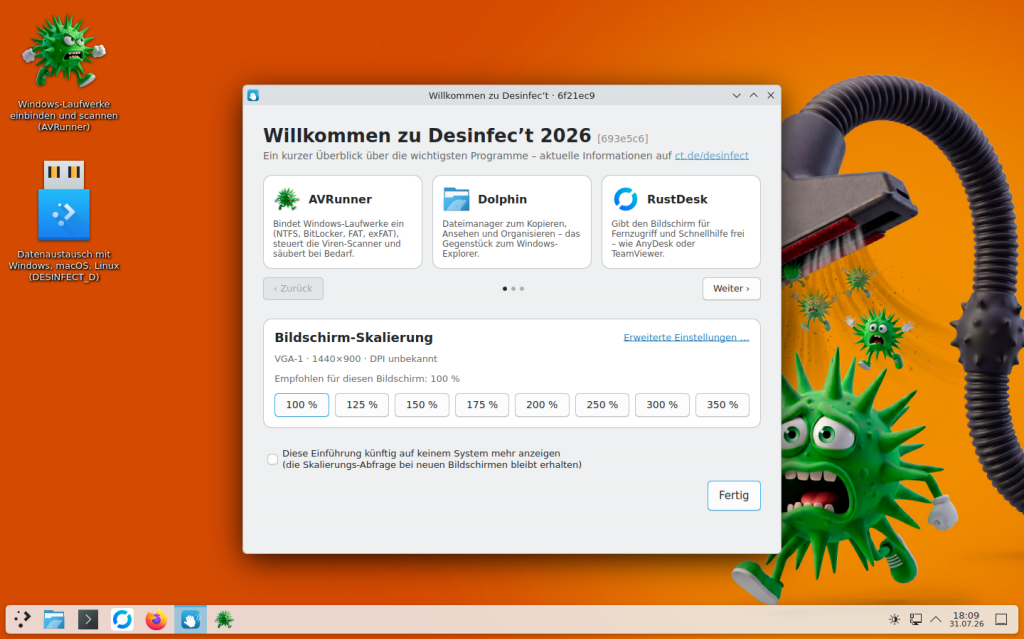Click the Dolphin folder card icon

pos(456,199)
